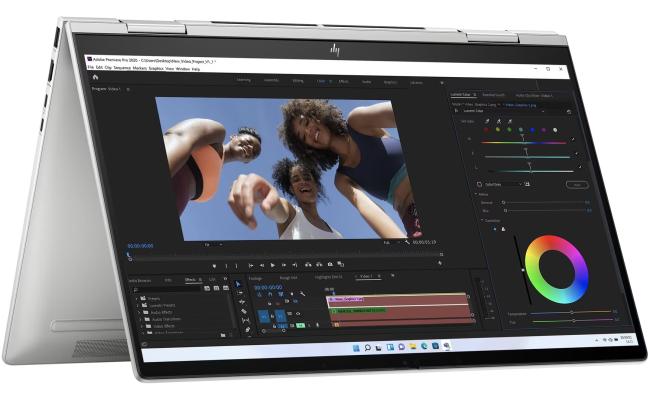This screenshot has width=650, height=400.
Task: Expand the Presets folder in Effects
Action: point(137,298)
